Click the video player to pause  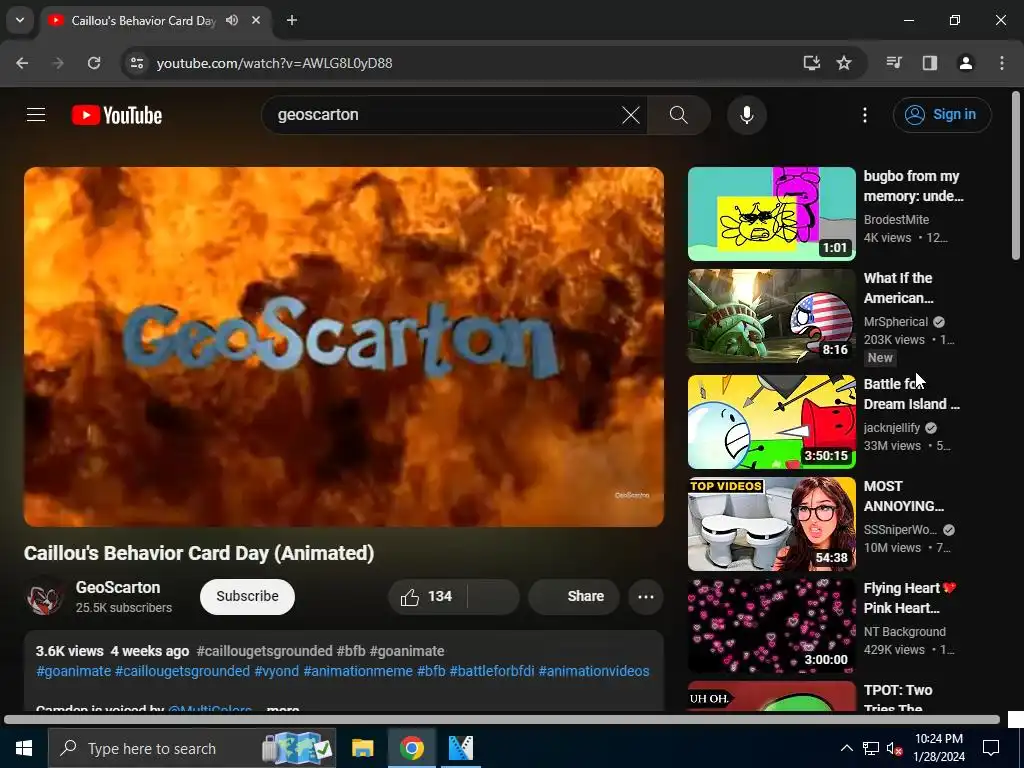pyautogui.click(x=344, y=347)
